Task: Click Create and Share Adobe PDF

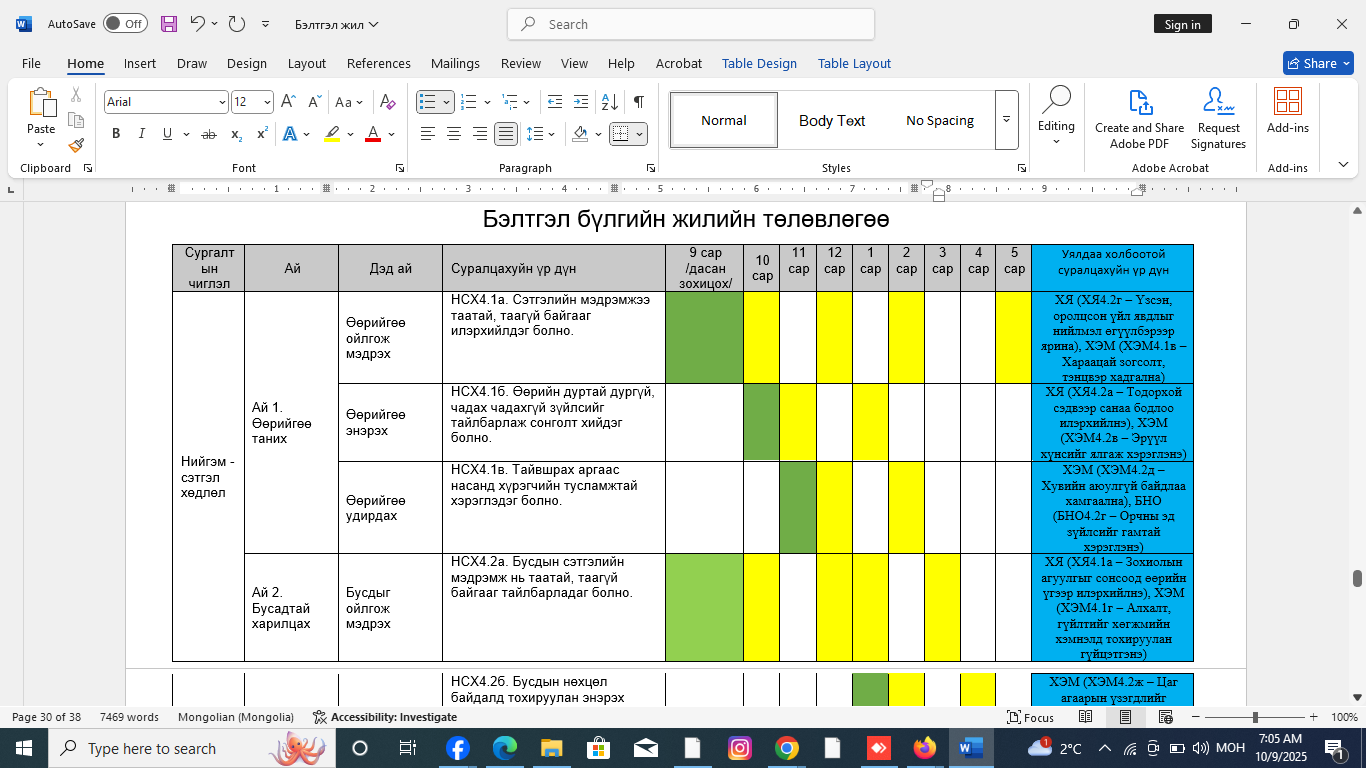Action: pyautogui.click(x=1139, y=118)
